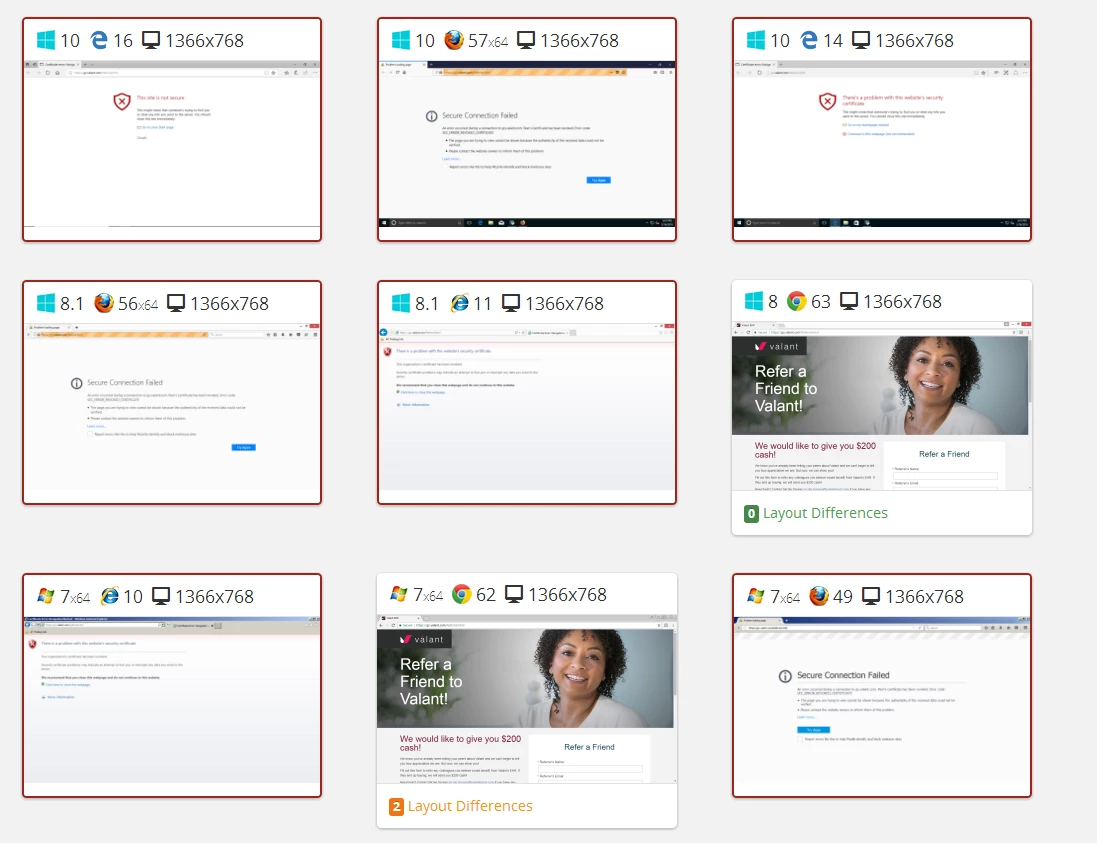Click the 1366x768 resolution text on the Edge 14 card
The height and width of the screenshot is (843, 1097).
point(914,41)
